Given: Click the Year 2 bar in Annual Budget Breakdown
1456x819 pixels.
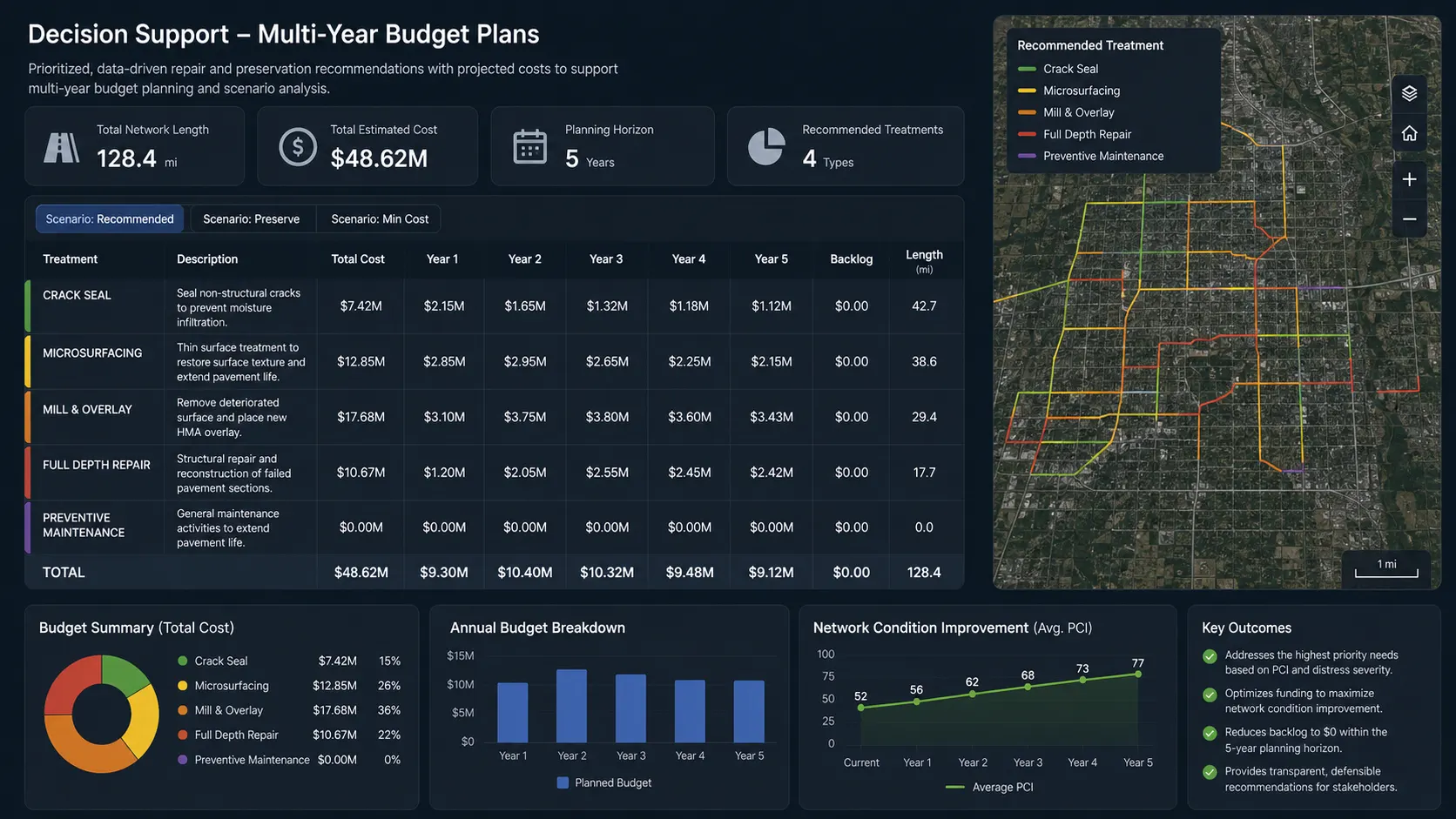Looking at the screenshot, I should (x=571, y=706).
